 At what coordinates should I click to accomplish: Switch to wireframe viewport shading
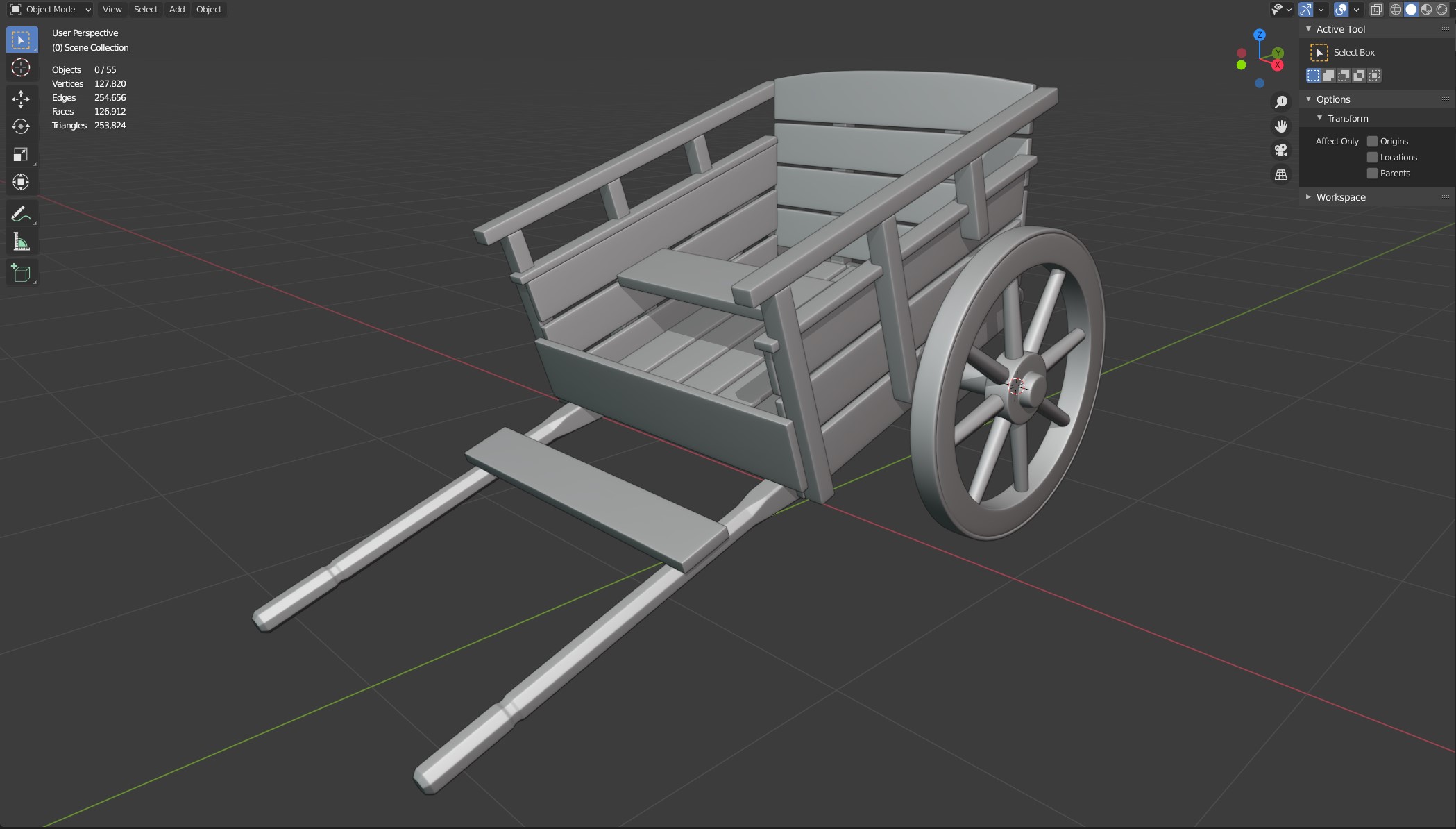click(1396, 9)
